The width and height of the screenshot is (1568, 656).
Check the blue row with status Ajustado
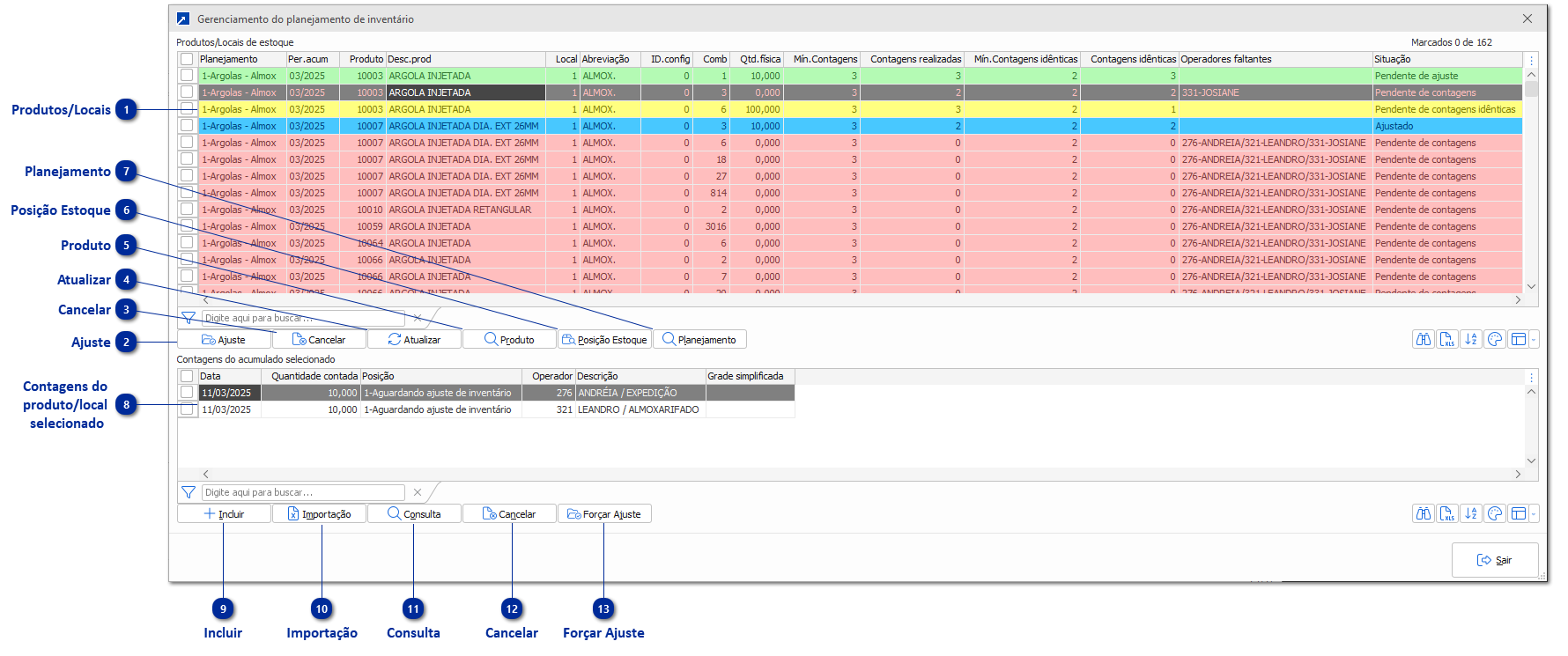coord(187,126)
